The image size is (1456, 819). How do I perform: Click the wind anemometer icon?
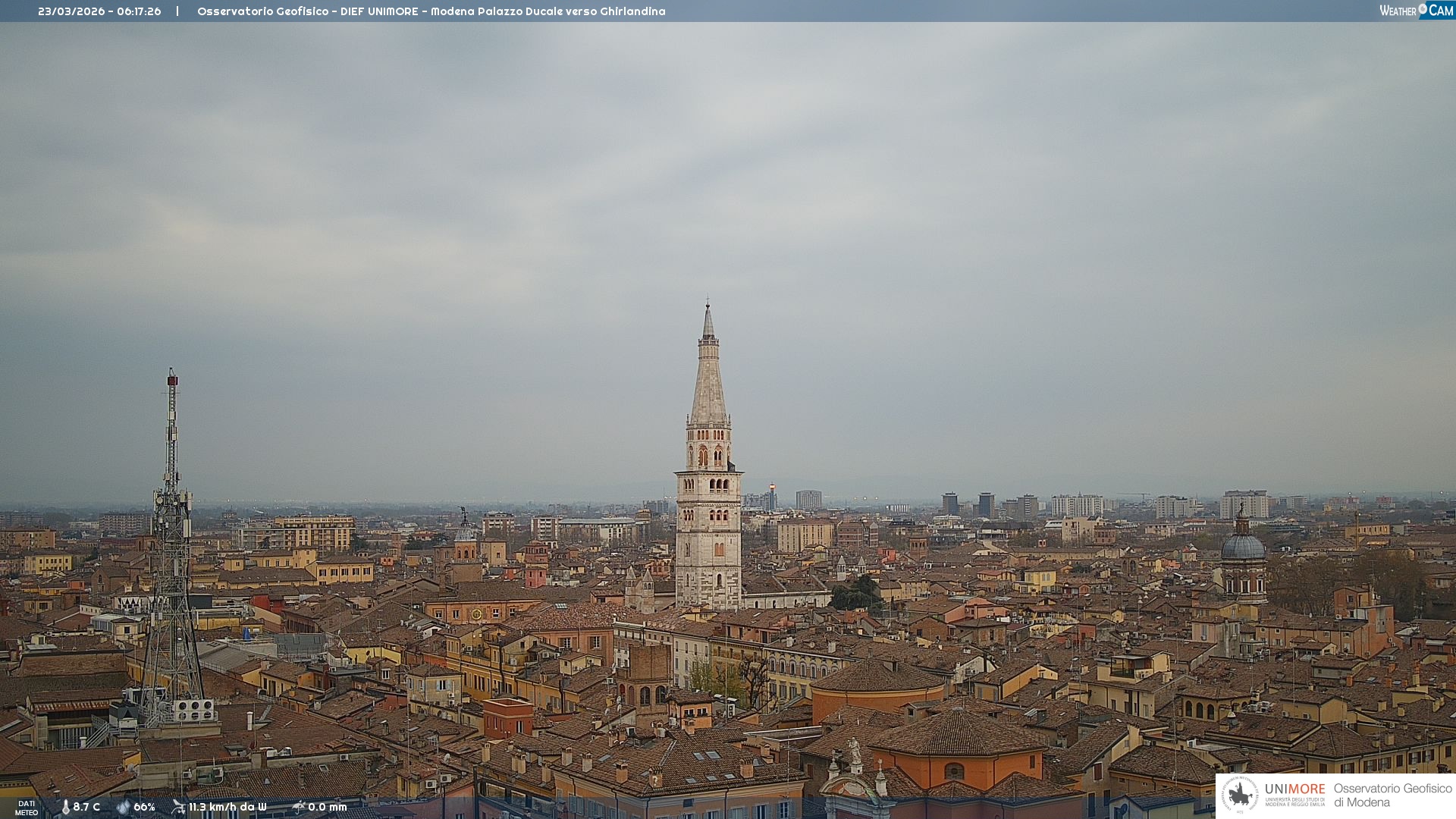(178, 807)
